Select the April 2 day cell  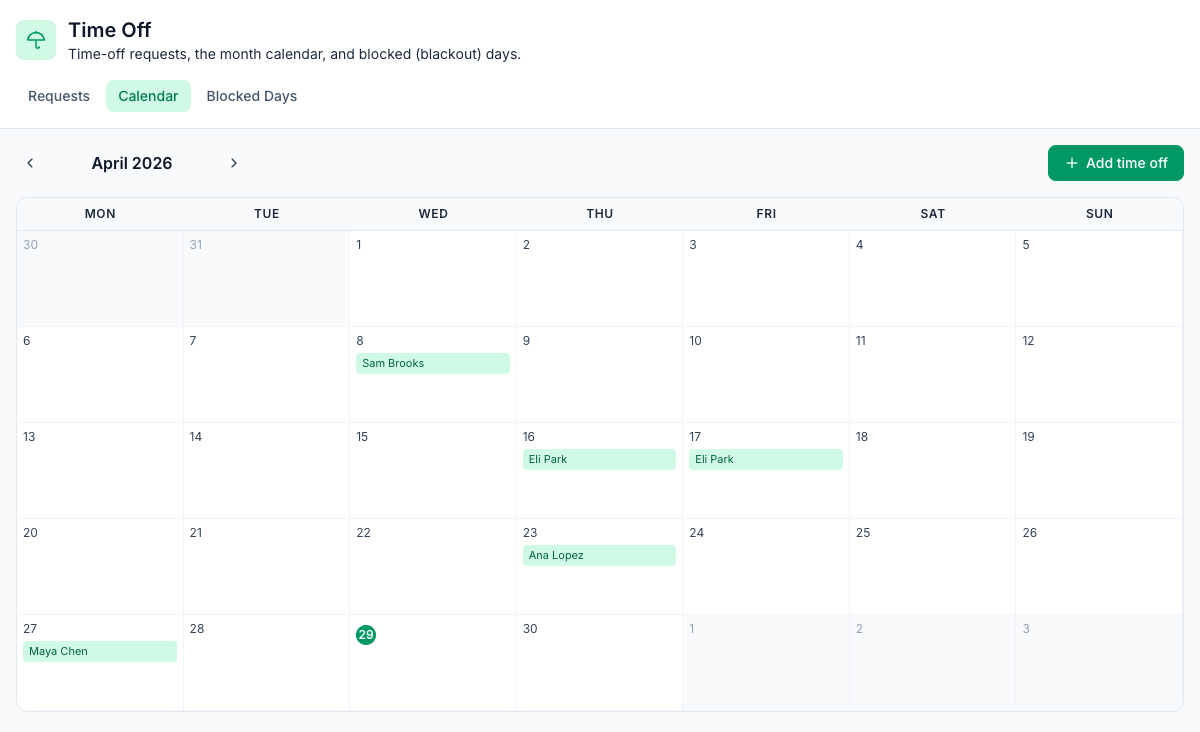[600, 279]
